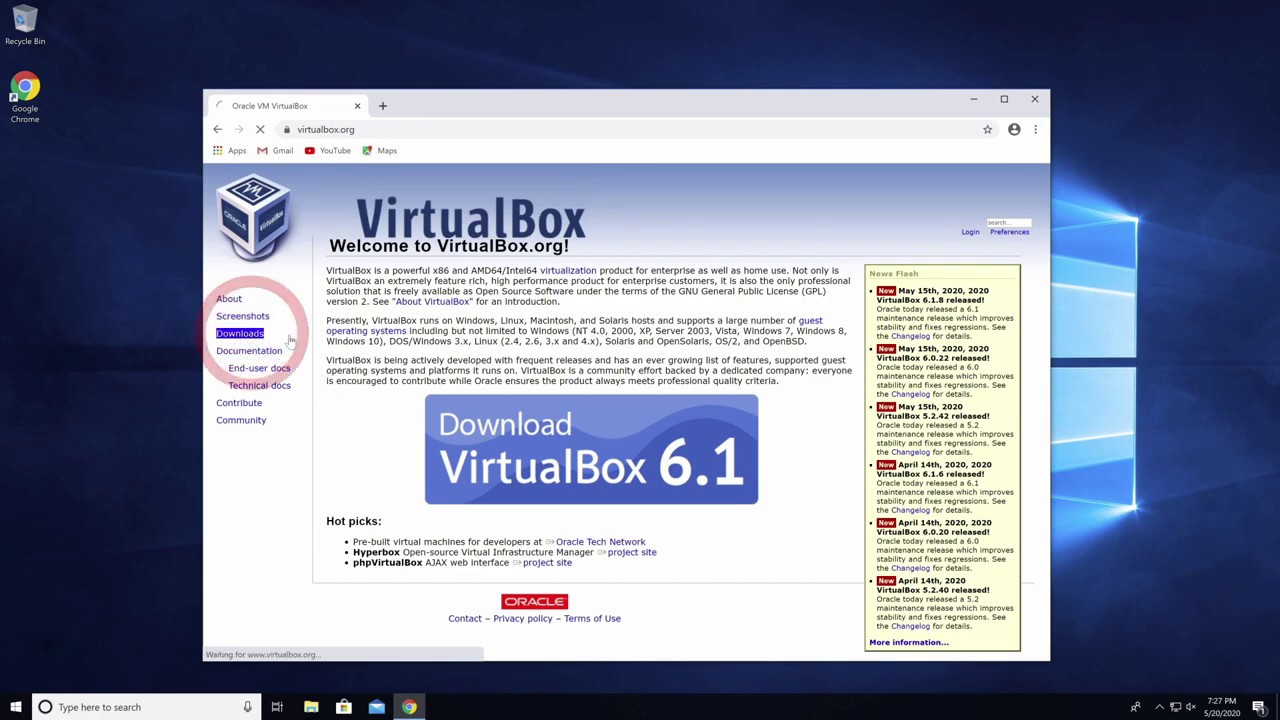Click the site search box

[x=1008, y=222]
